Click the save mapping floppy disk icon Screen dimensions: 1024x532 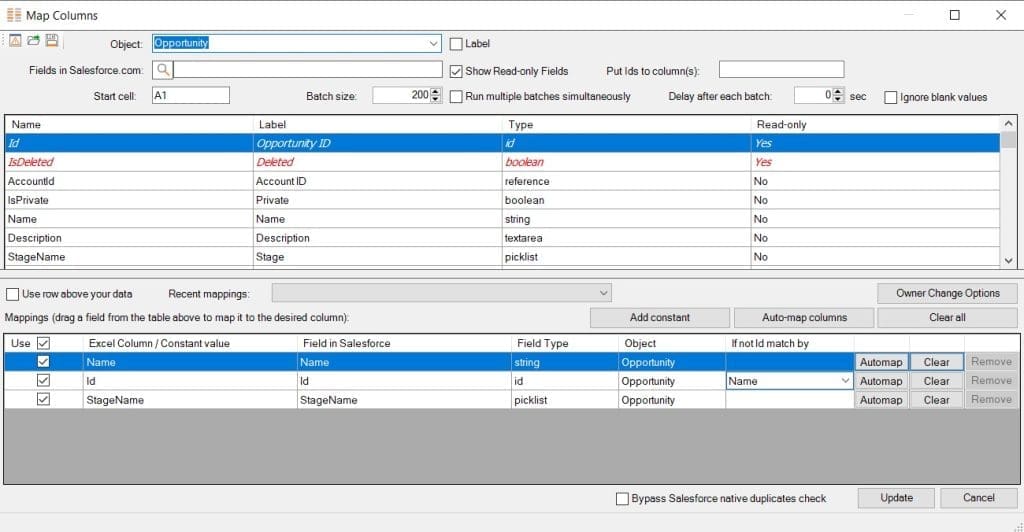(x=51, y=41)
